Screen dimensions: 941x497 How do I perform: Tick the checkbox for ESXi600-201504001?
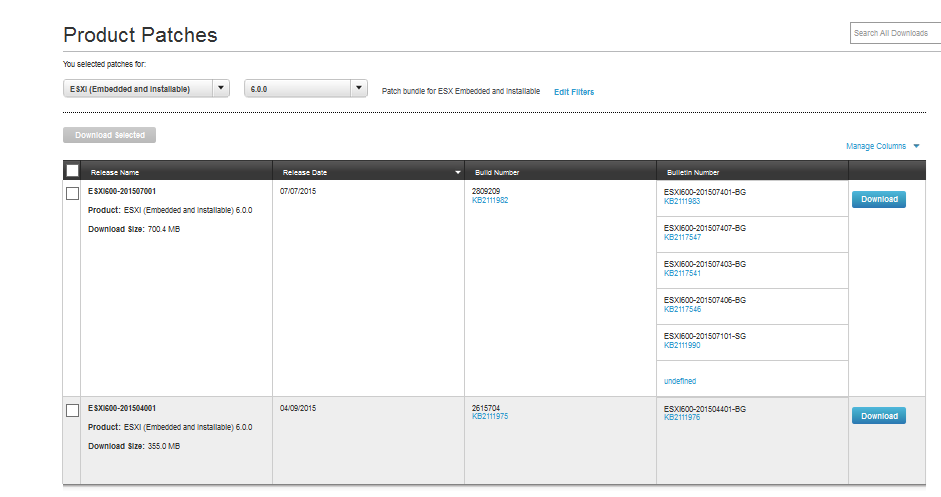pyautogui.click(x=72, y=411)
